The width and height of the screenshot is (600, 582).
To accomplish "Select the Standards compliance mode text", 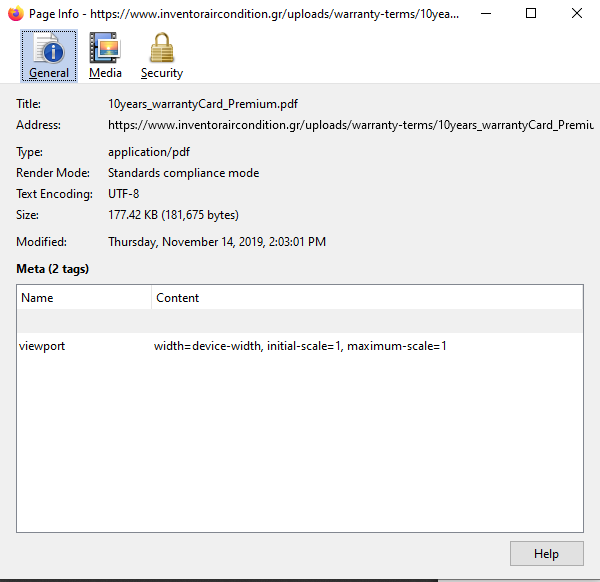I will tap(184, 173).
